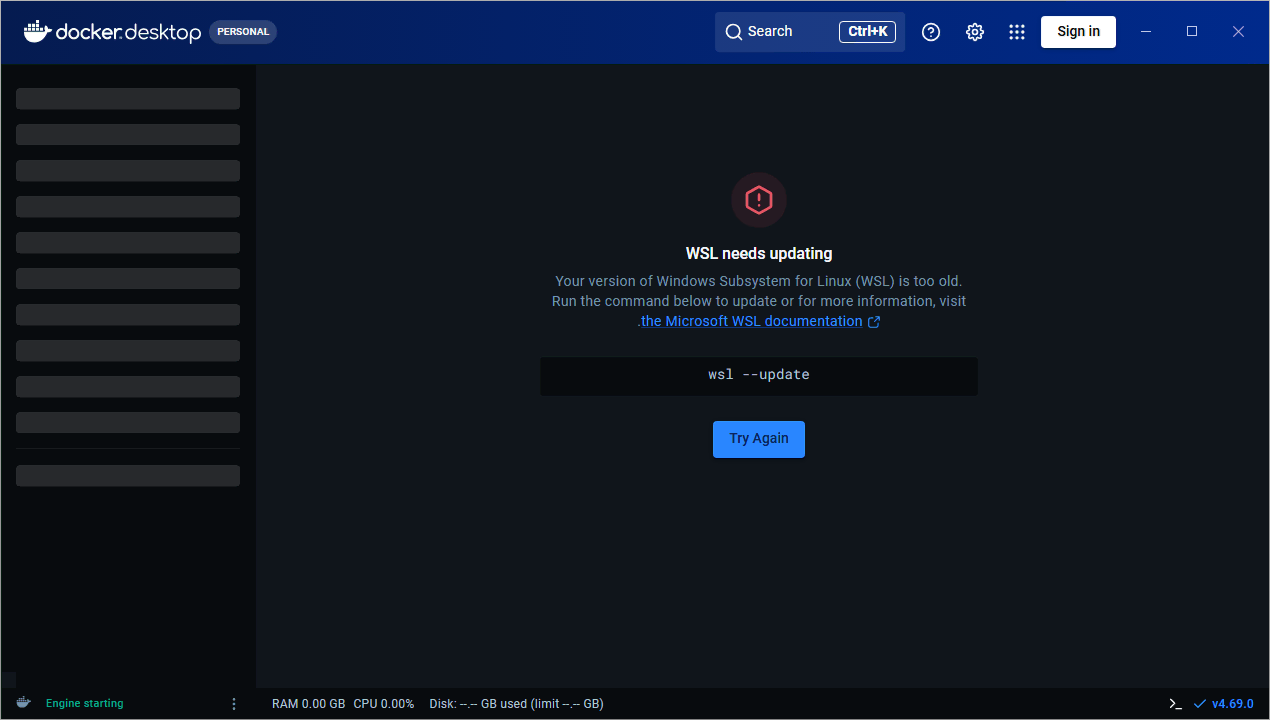Viewport: 1270px width, 720px height.
Task: Click the update checkmark icon
Action: coord(1200,704)
